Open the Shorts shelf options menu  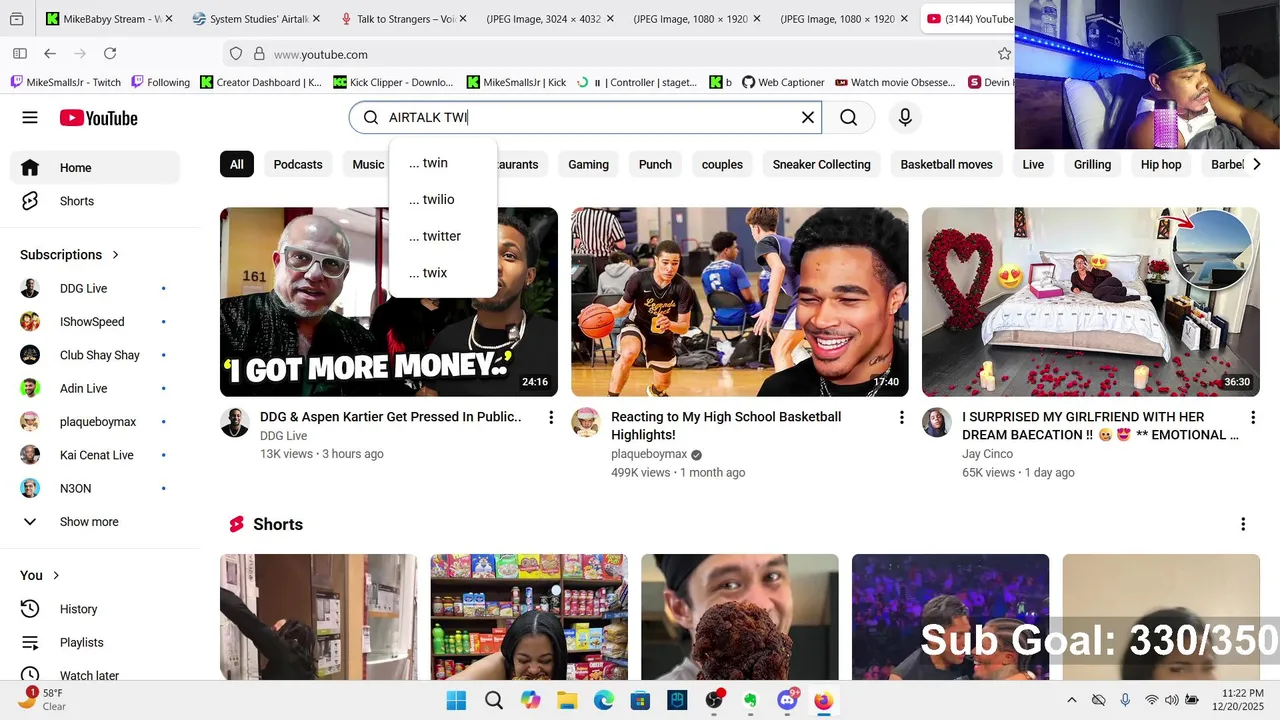pyautogui.click(x=1243, y=524)
